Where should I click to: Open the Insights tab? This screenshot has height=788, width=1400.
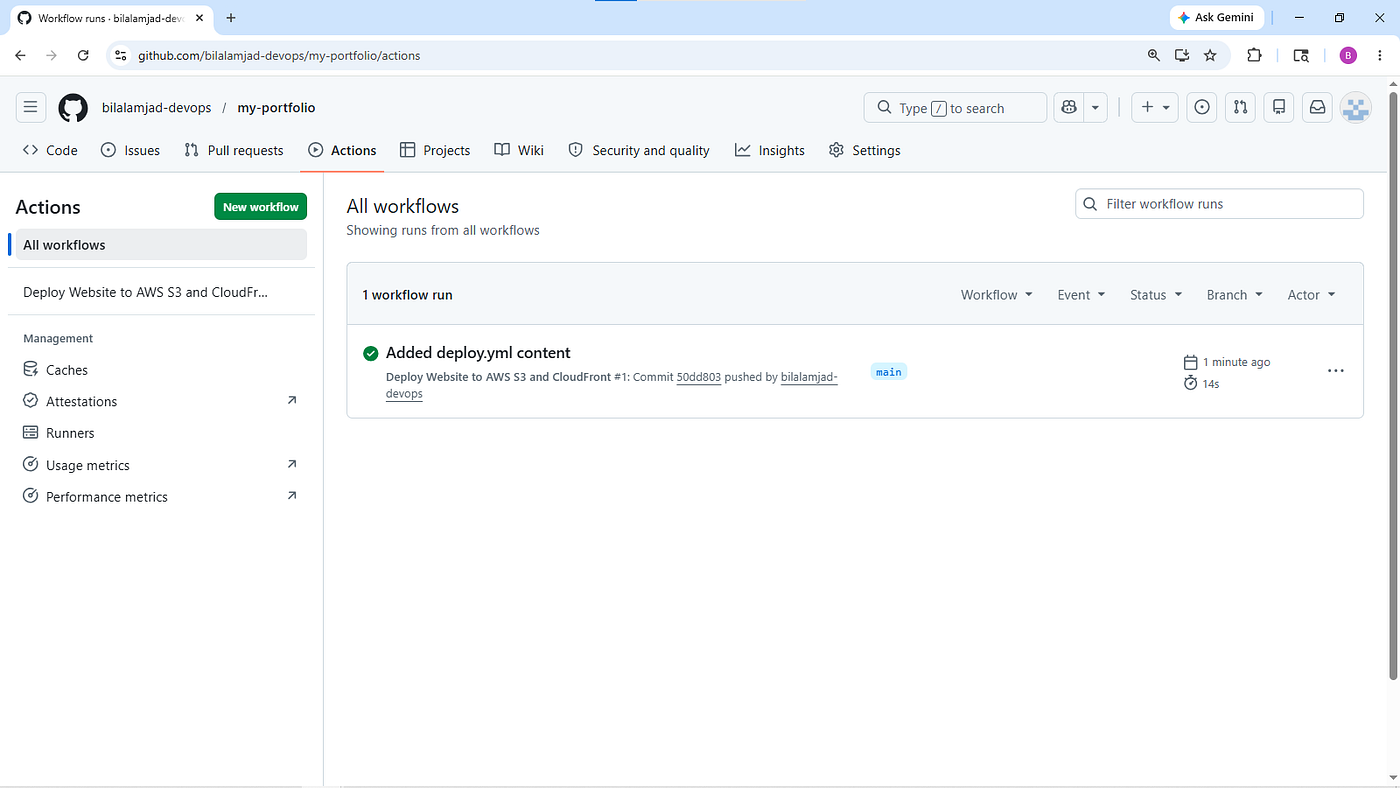(x=770, y=150)
